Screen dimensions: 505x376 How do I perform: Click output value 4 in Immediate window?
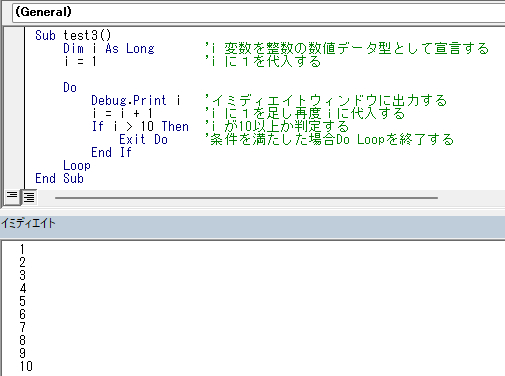click(22, 288)
